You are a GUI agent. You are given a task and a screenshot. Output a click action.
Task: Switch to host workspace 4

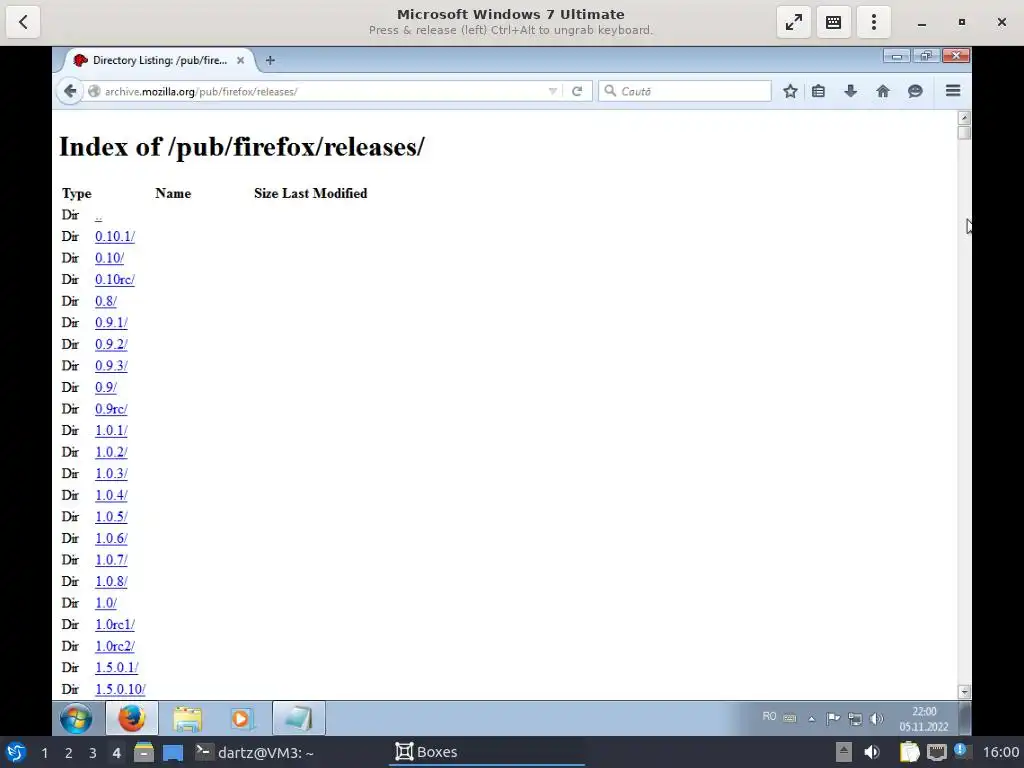116,752
